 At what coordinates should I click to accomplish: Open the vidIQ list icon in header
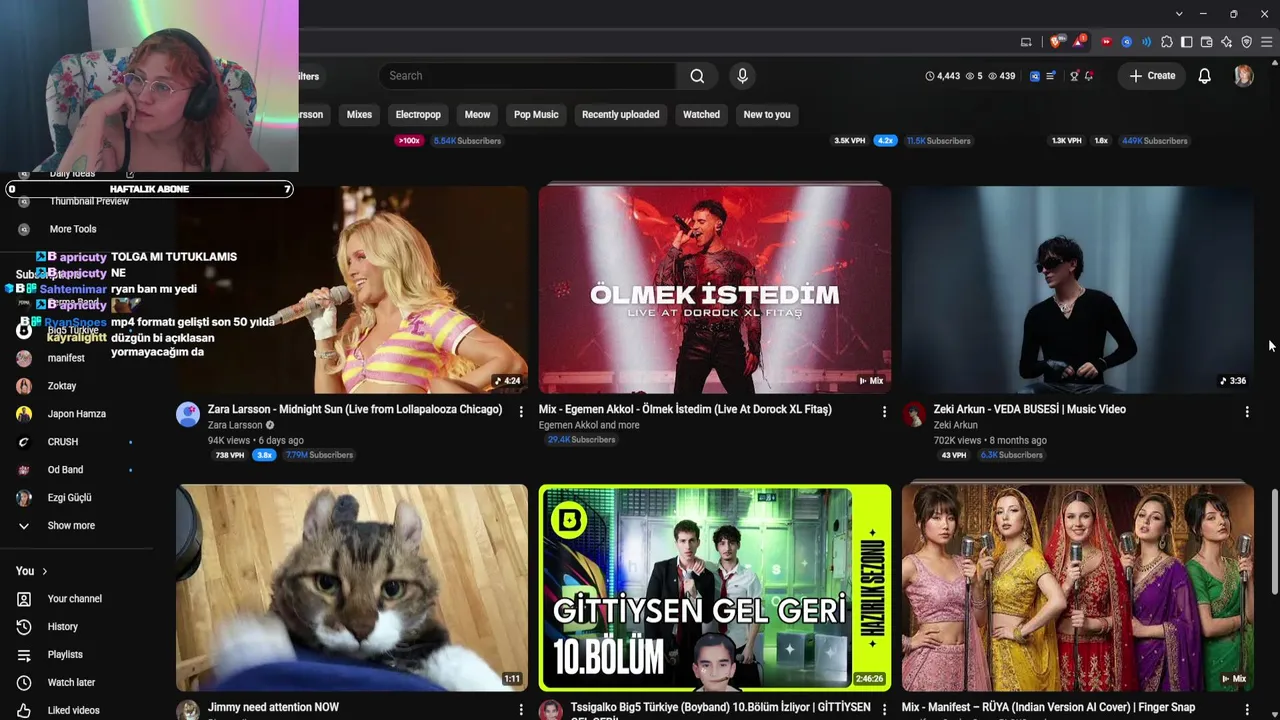pyautogui.click(x=1051, y=76)
